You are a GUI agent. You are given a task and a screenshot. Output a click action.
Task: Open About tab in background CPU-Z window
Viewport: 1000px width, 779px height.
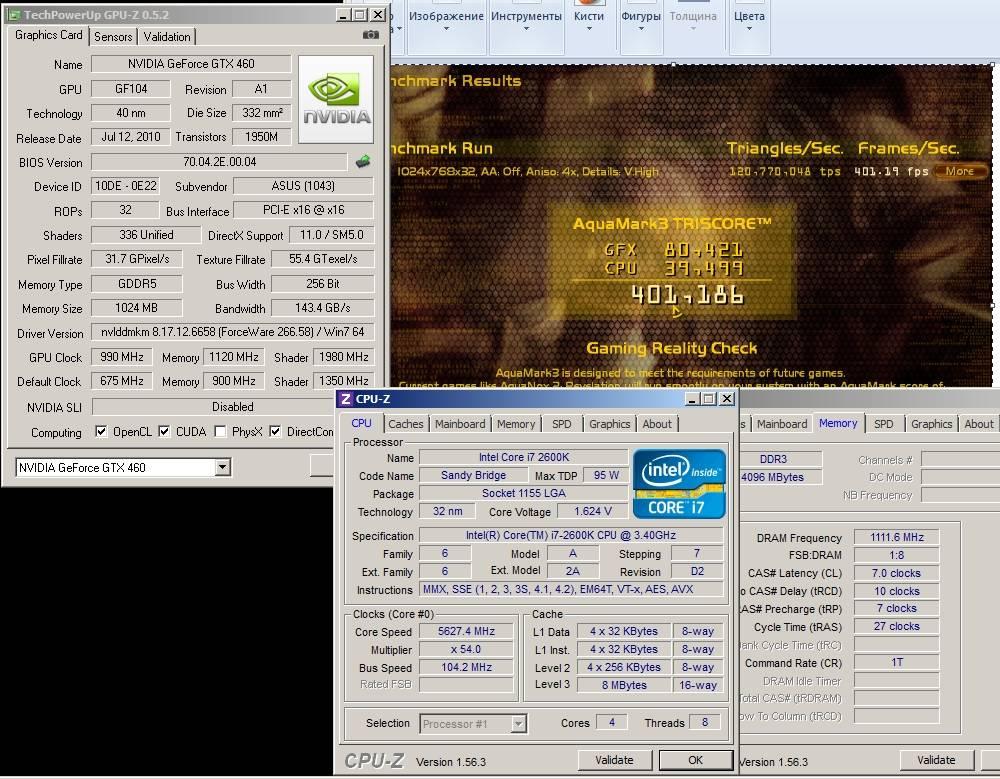[978, 424]
